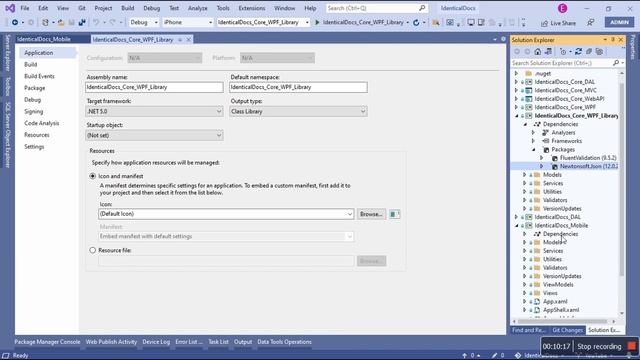The width and height of the screenshot is (640, 360).
Task: Open the Output window tab
Action: (x=243, y=342)
